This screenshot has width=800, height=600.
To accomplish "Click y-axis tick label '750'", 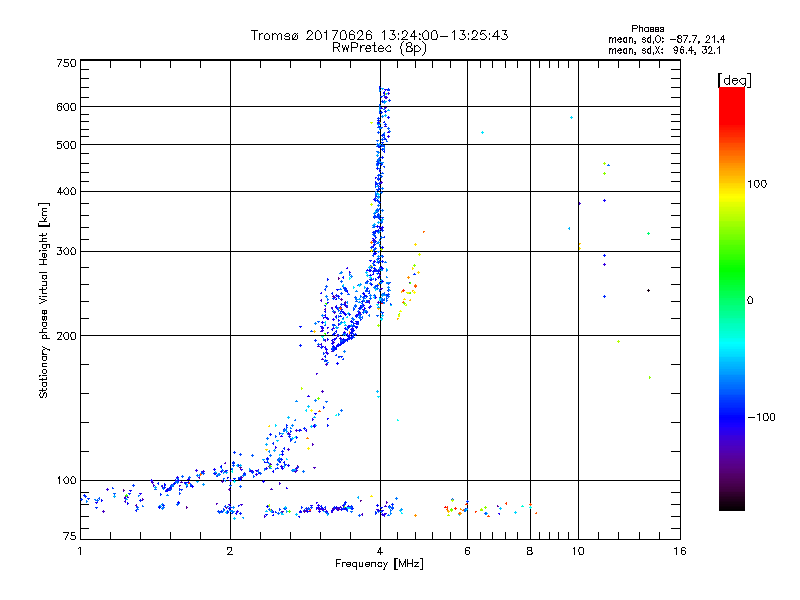I will pyautogui.click(x=67, y=63).
